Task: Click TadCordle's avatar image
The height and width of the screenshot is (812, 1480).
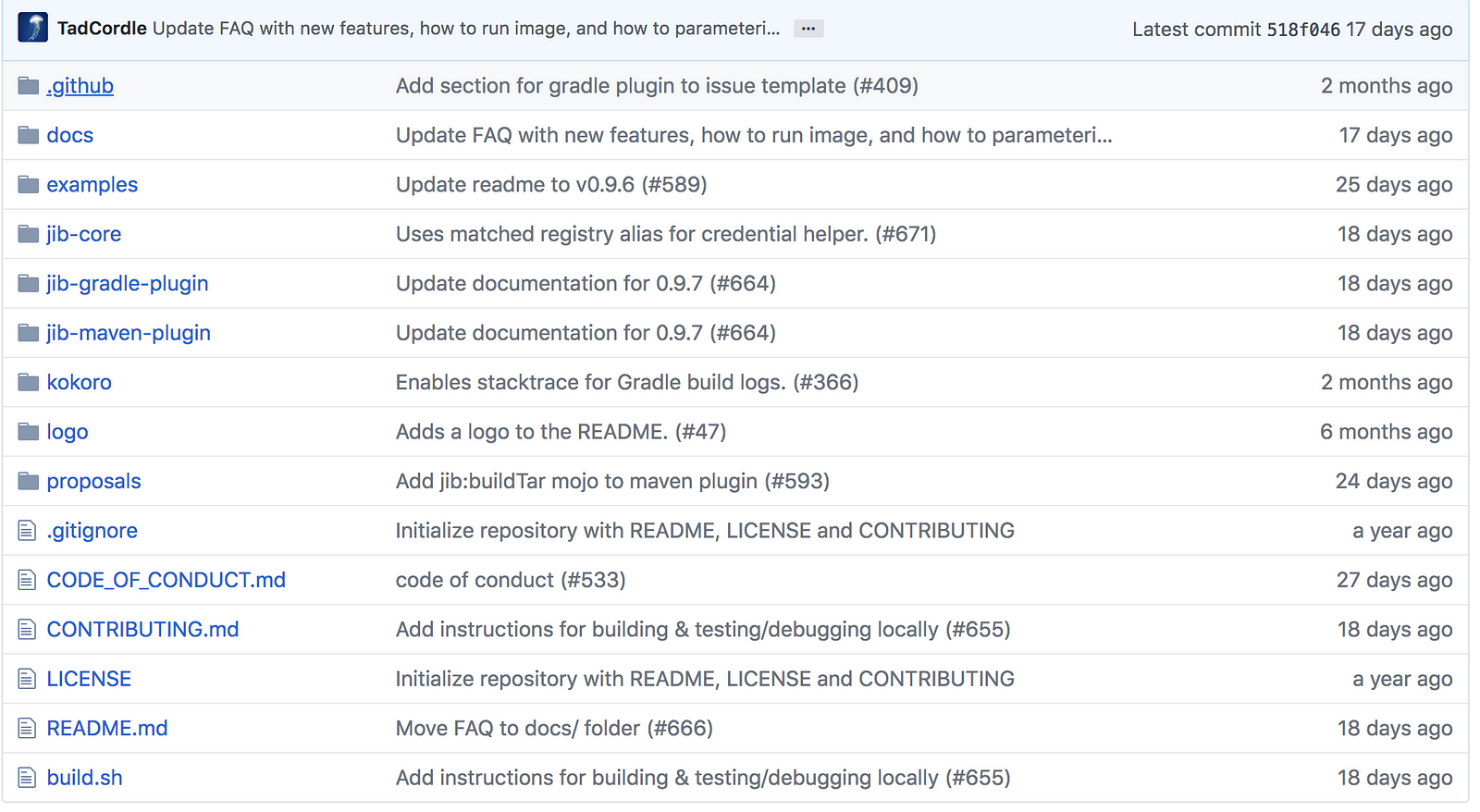Action: 32,28
